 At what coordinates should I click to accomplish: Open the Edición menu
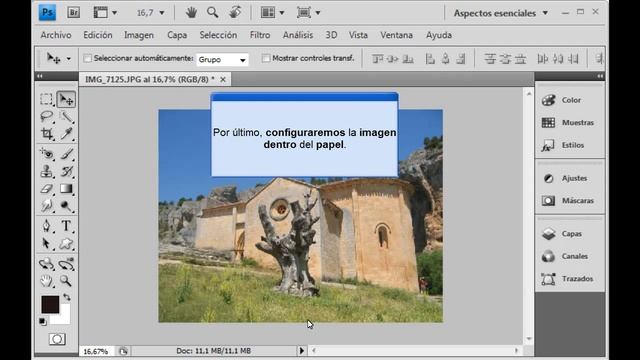(x=98, y=35)
